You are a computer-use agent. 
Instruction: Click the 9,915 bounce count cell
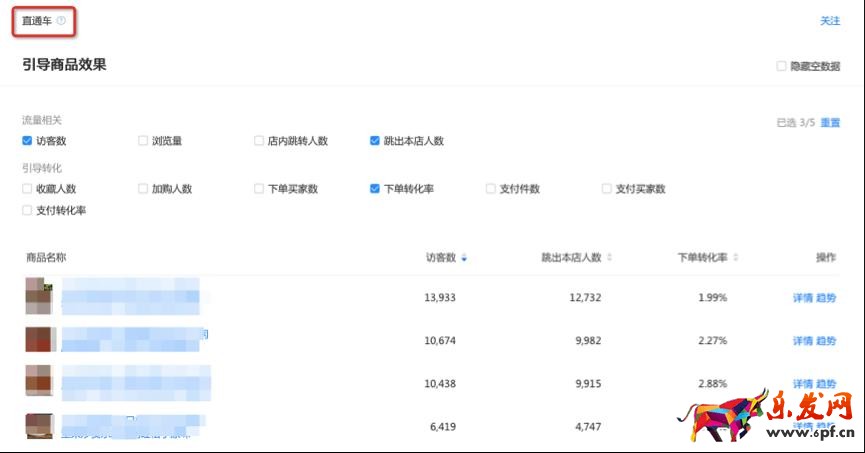coord(588,383)
